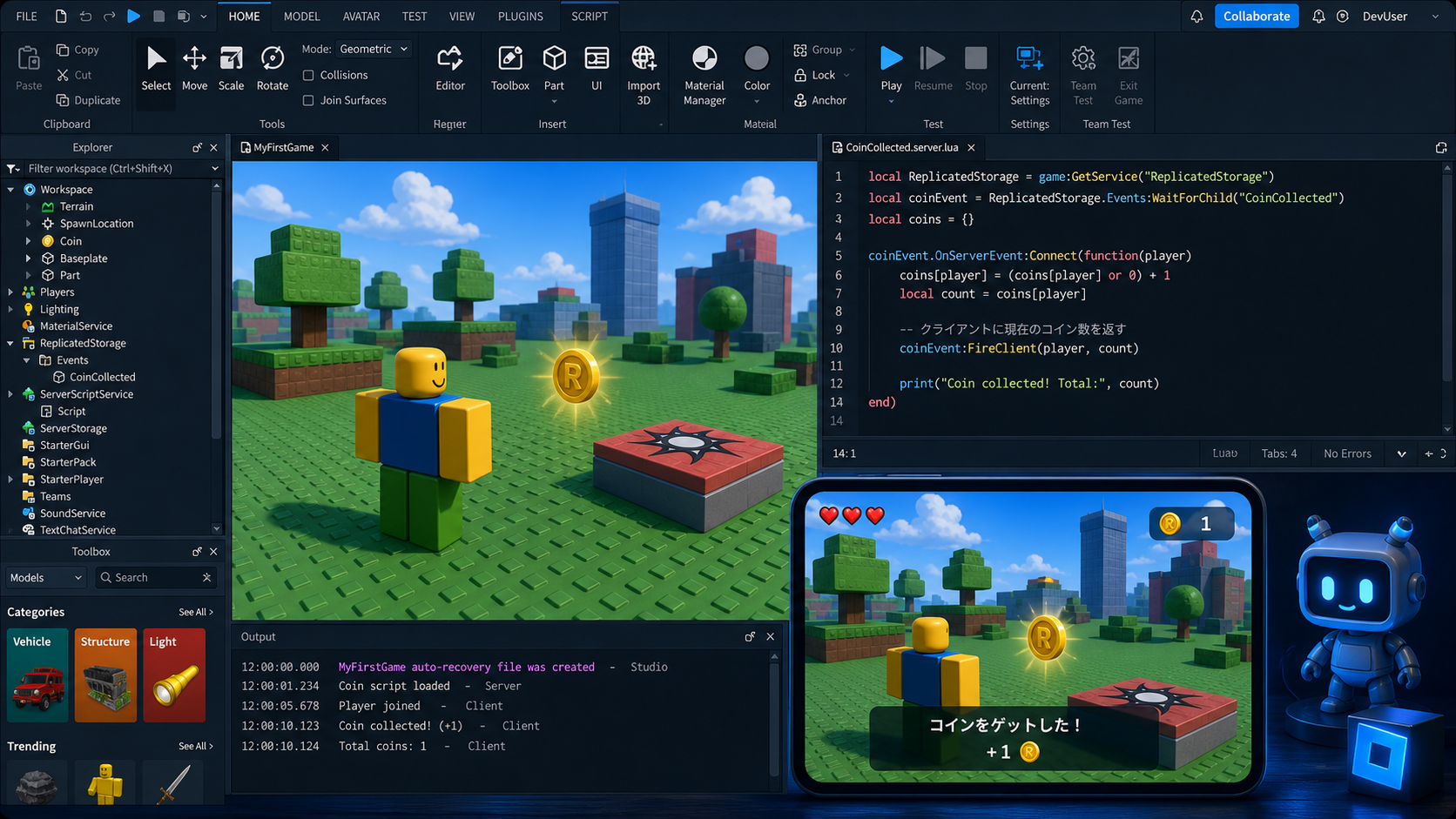Open the Group dropdown arrow
The width and height of the screenshot is (1456, 819).
click(x=852, y=50)
